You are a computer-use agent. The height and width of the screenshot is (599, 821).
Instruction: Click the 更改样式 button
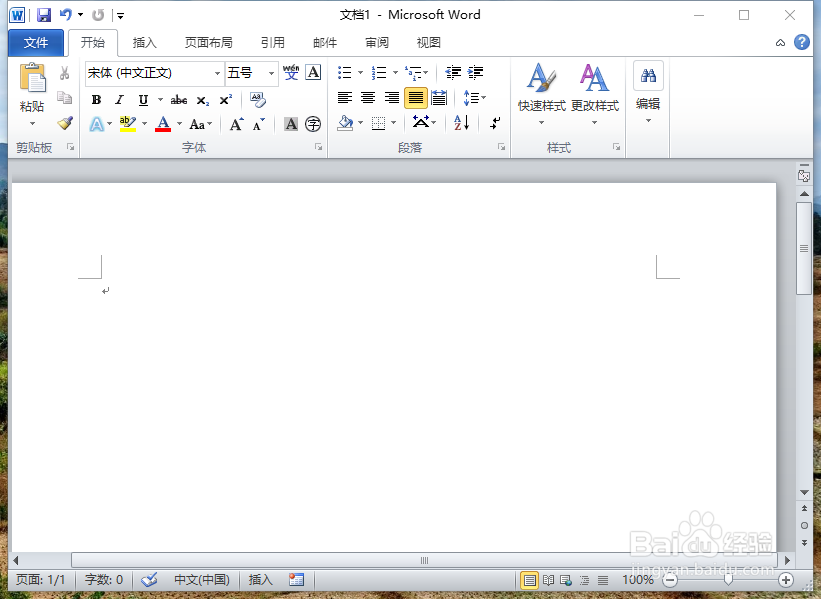coord(594,90)
